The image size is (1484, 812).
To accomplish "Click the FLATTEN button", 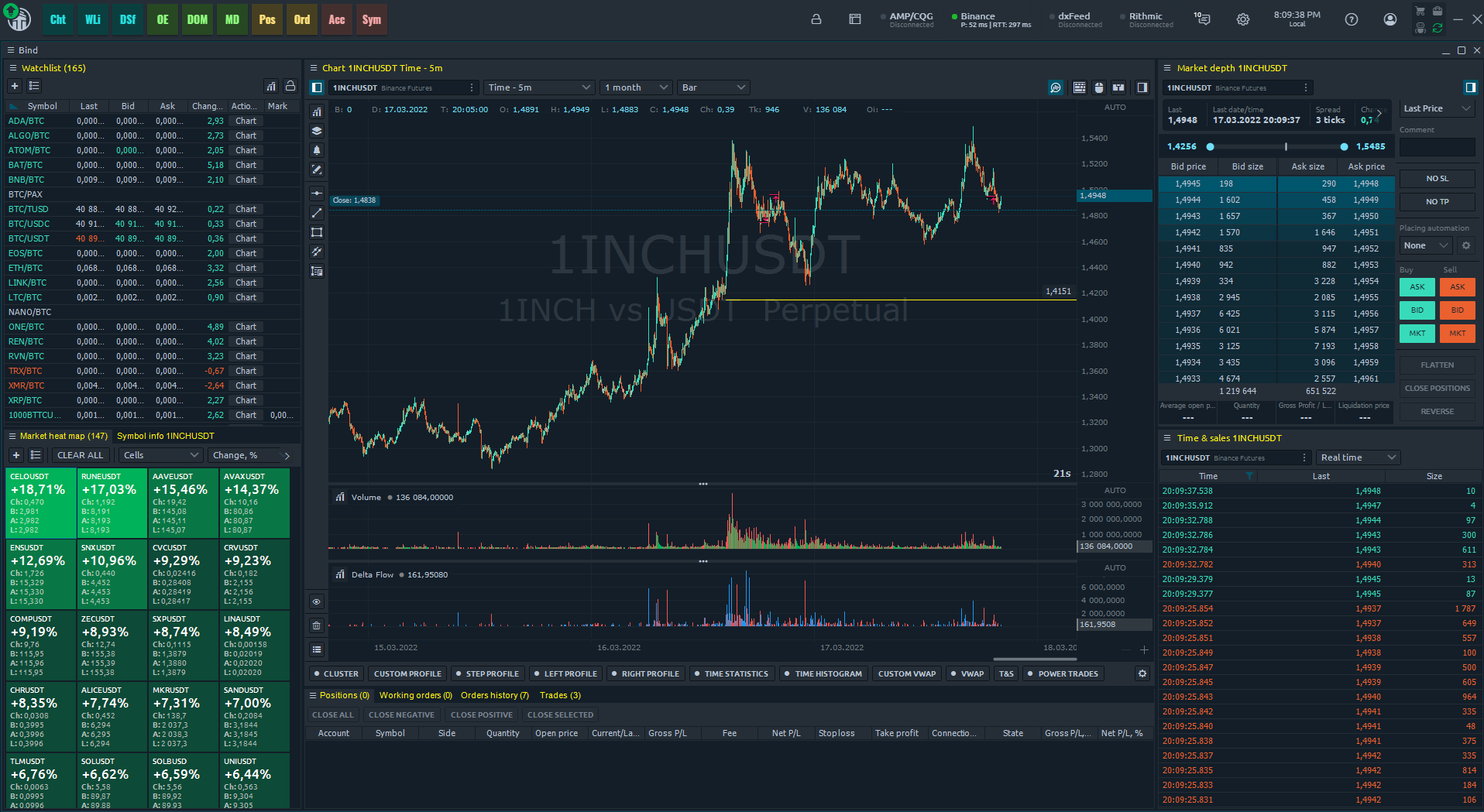I will click(x=1438, y=365).
